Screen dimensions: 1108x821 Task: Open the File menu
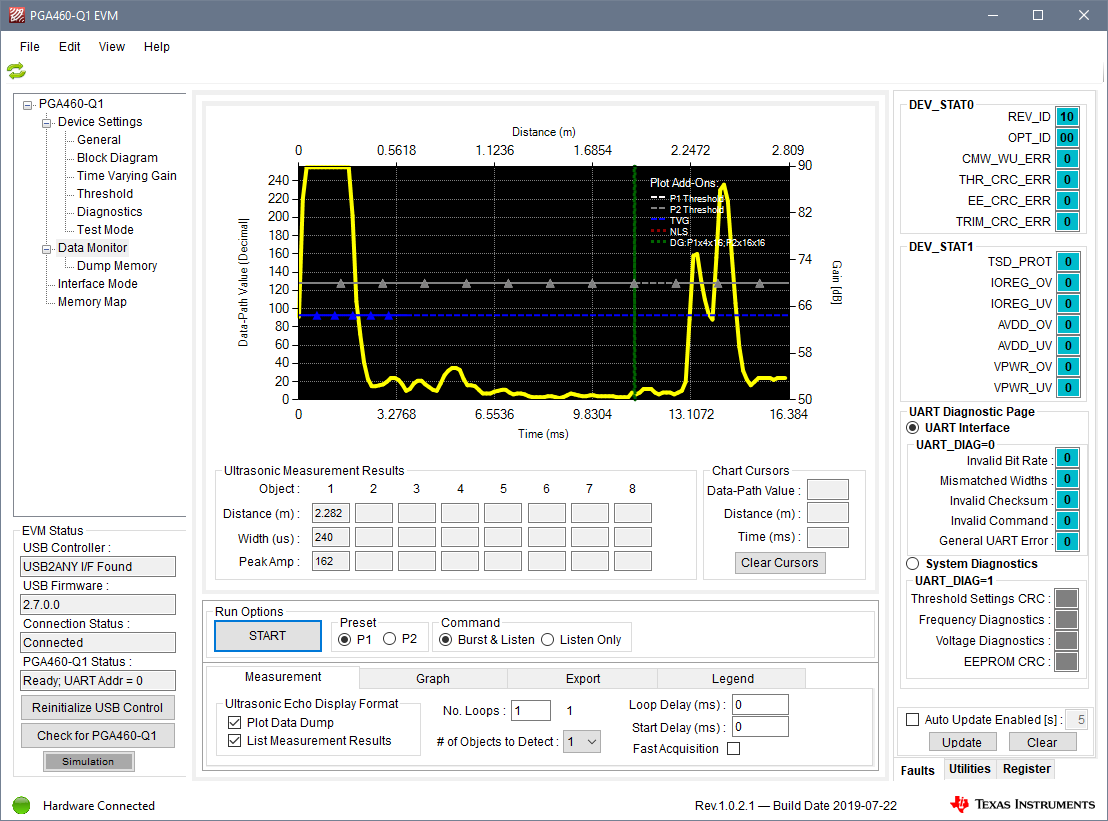pyautogui.click(x=30, y=47)
